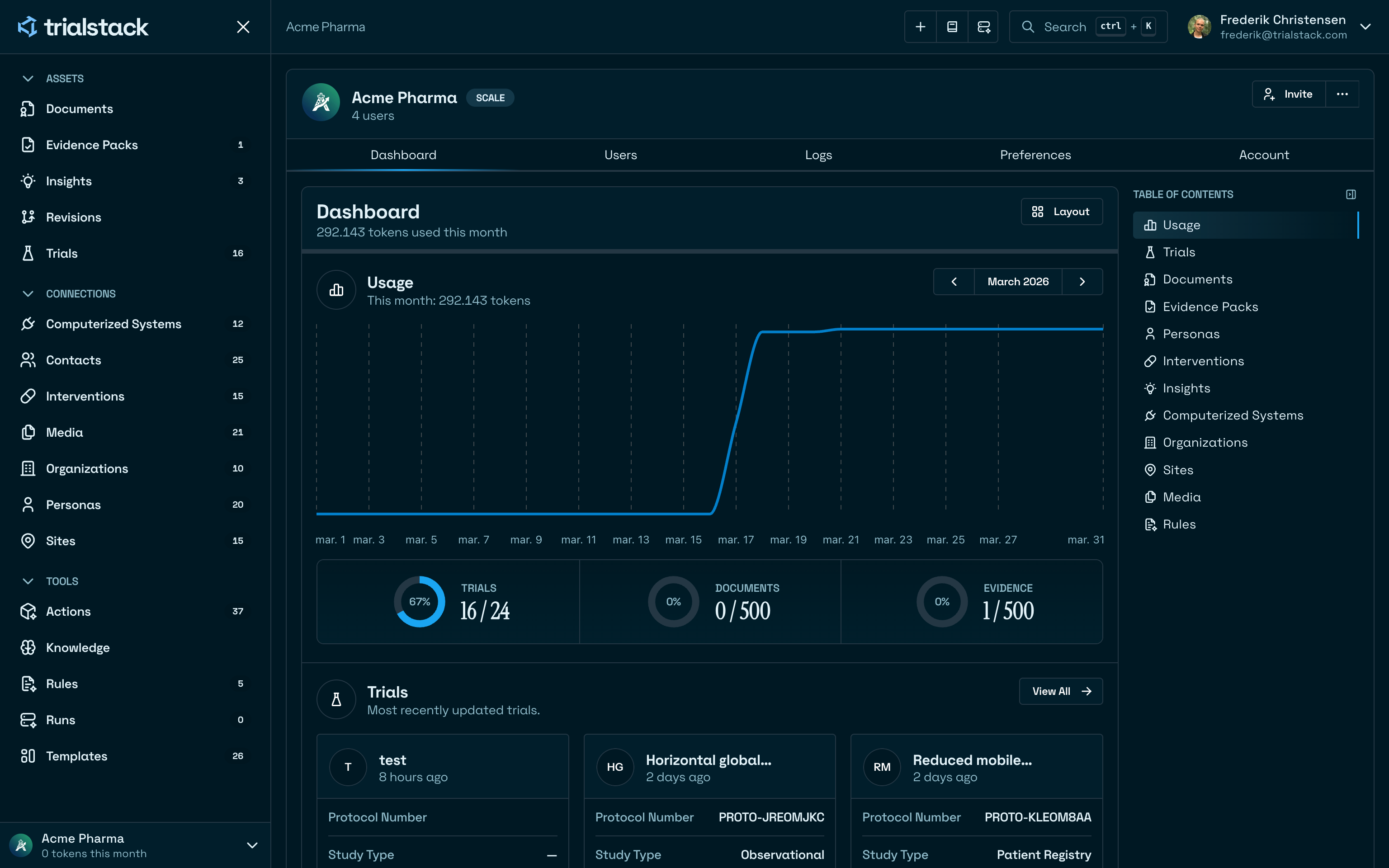Switch to the Users tab

(x=620, y=155)
